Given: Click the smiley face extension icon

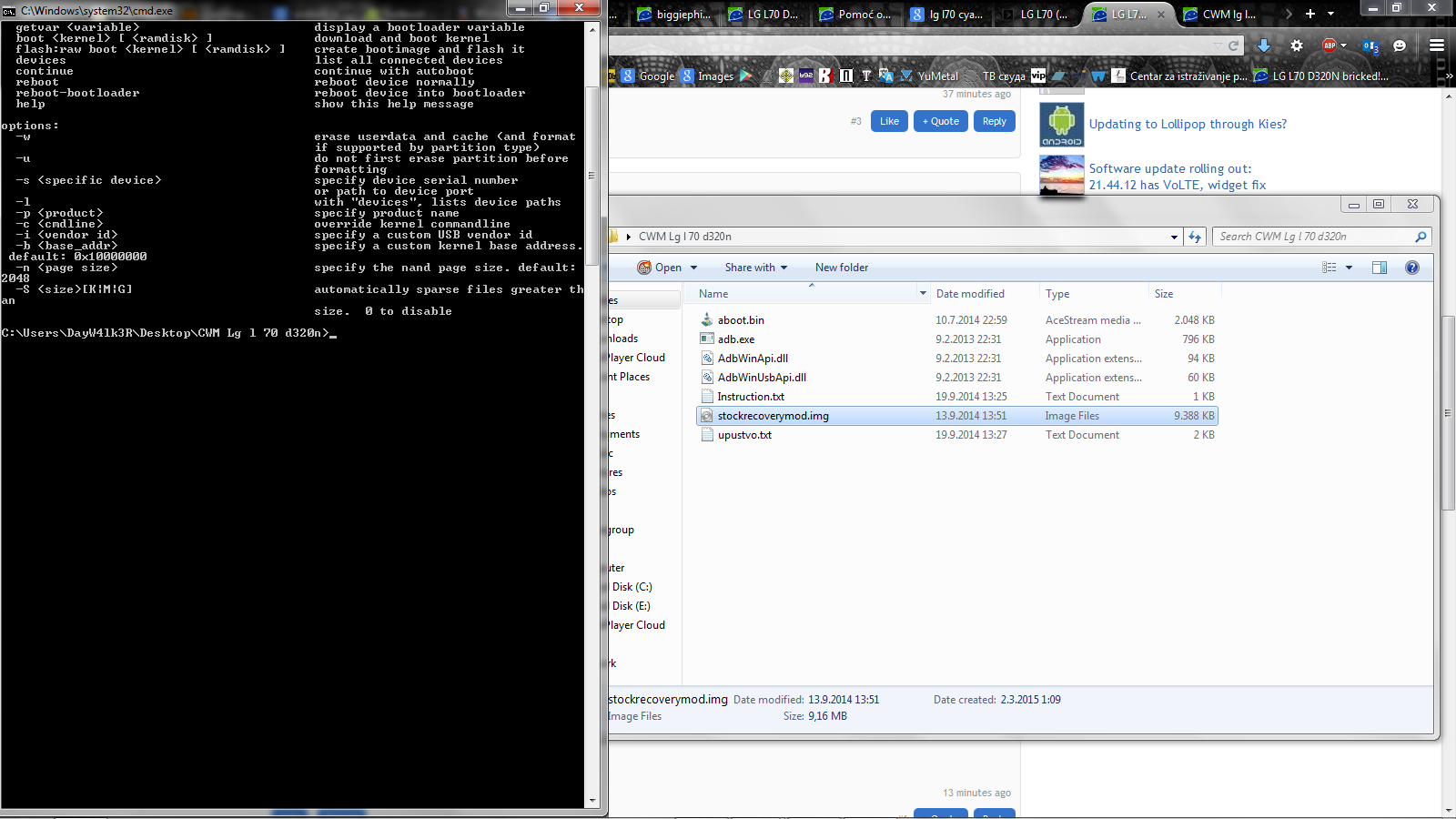Looking at the screenshot, I should click(1400, 45).
